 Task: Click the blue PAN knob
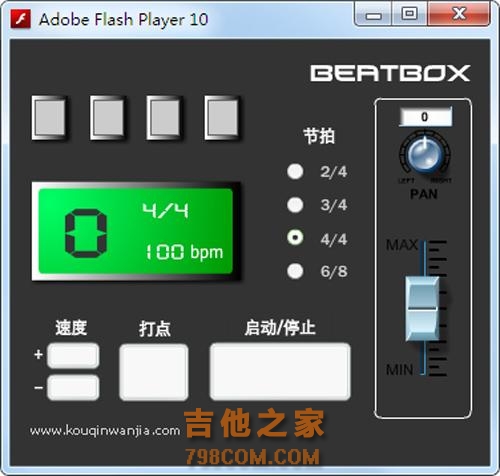click(x=425, y=154)
